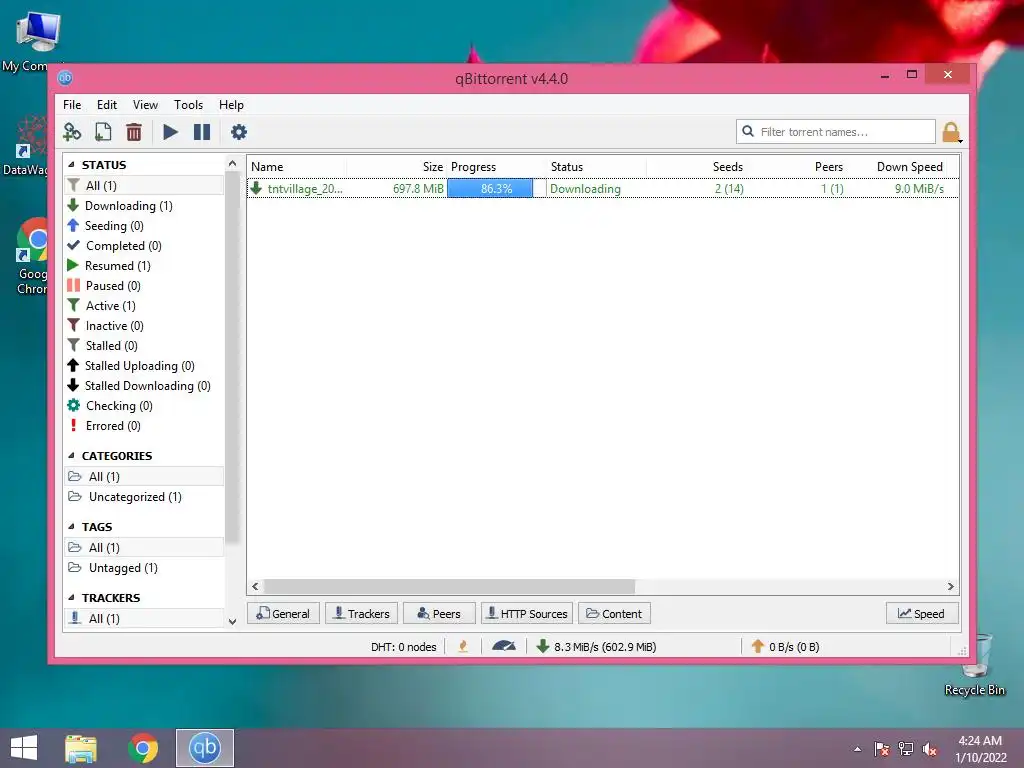Open the Tools menu
Viewport: 1024px width, 768px height.
[x=188, y=104]
